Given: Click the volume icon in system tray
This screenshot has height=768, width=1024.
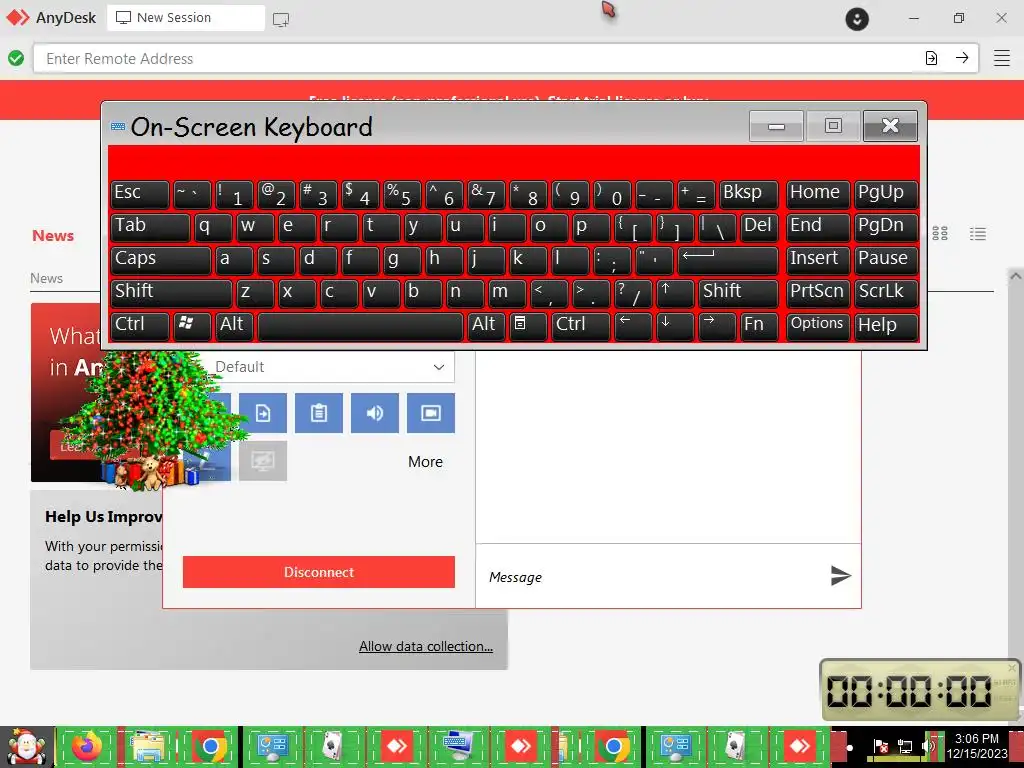Looking at the screenshot, I should coord(928,746).
